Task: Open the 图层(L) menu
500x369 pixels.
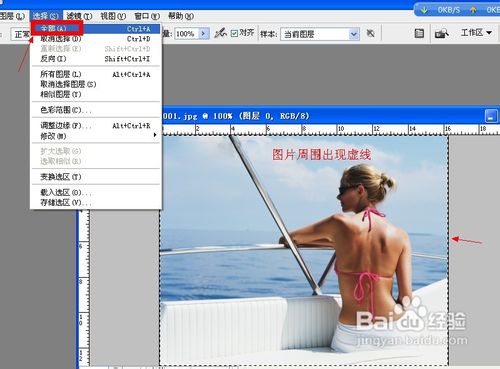Action: click(x=12, y=16)
